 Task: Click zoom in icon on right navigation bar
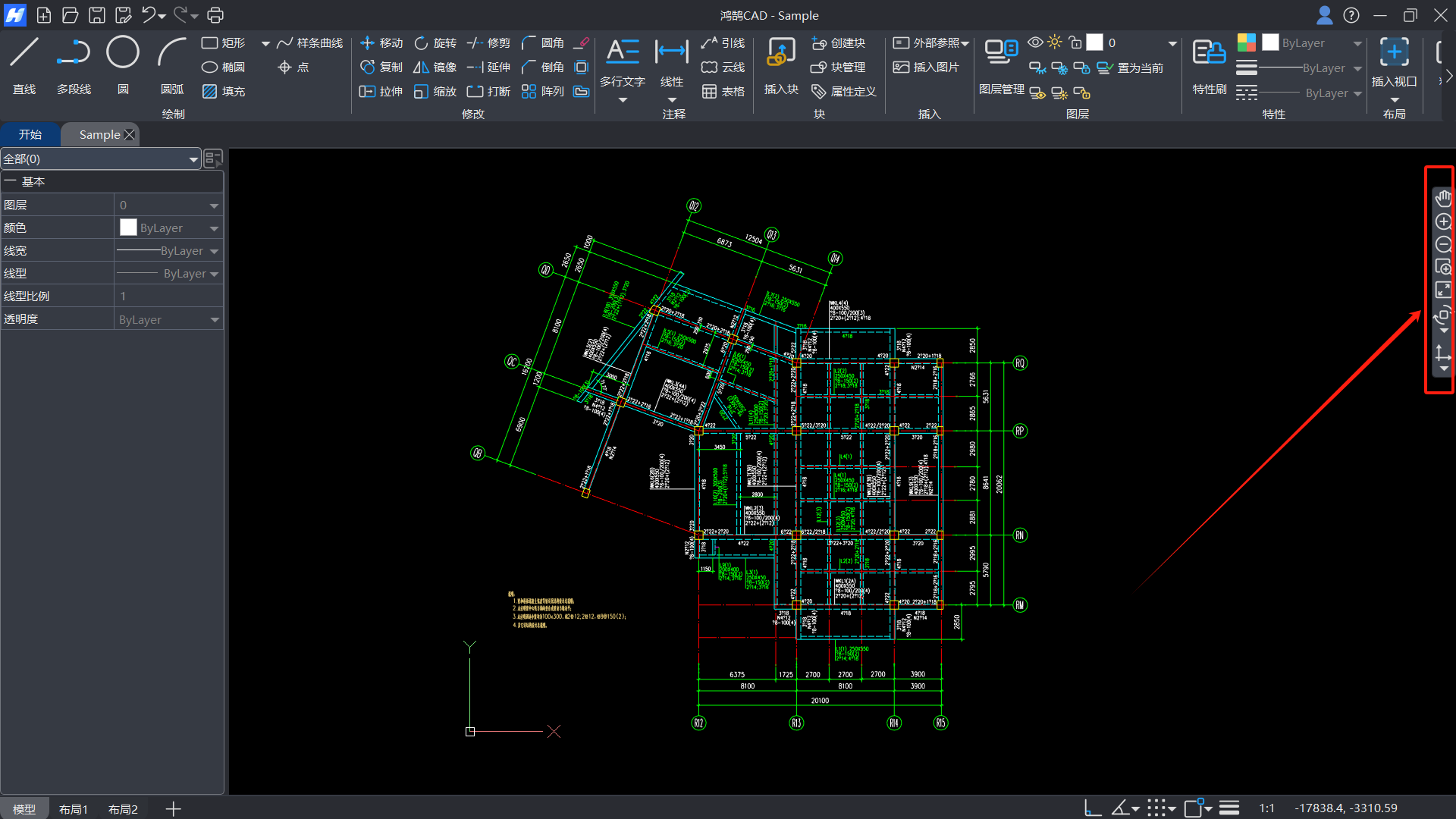tap(1443, 222)
